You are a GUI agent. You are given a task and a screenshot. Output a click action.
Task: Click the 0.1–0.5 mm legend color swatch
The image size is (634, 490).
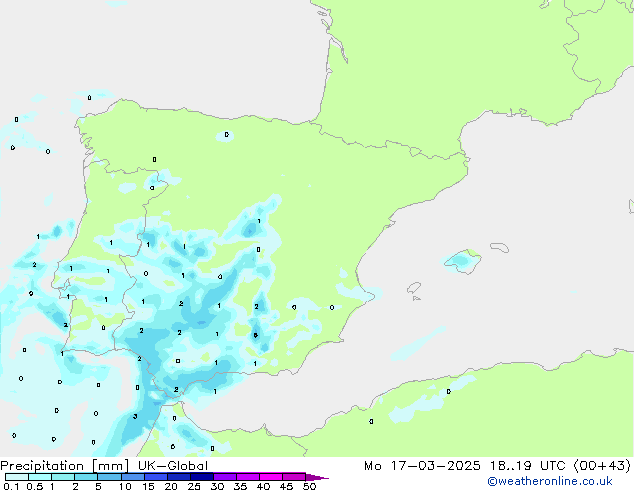[17, 477]
